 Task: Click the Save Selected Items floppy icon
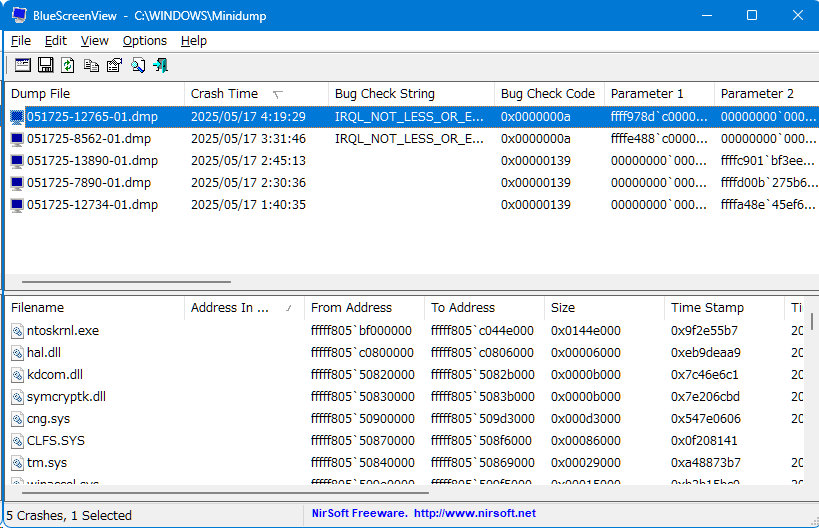(46, 65)
